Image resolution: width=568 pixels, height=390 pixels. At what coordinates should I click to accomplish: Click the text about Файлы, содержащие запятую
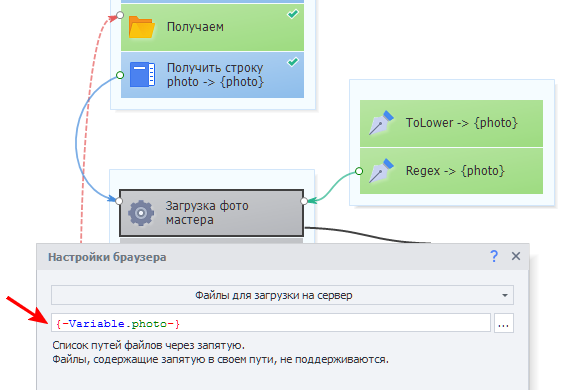[x=220, y=359]
